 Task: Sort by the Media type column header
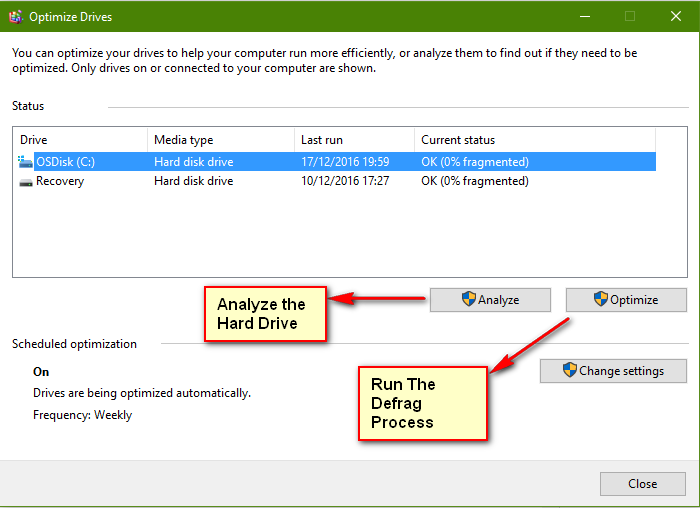click(x=221, y=140)
